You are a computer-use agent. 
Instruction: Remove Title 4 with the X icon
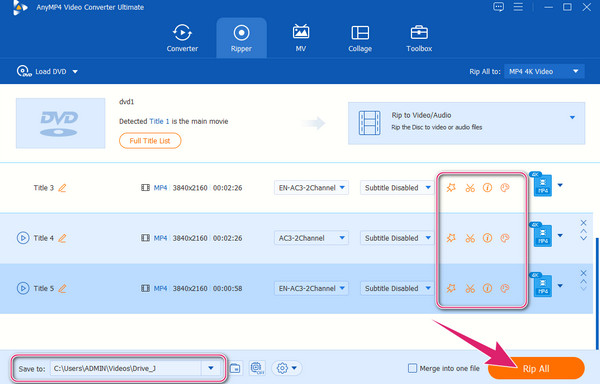(x=583, y=223)
